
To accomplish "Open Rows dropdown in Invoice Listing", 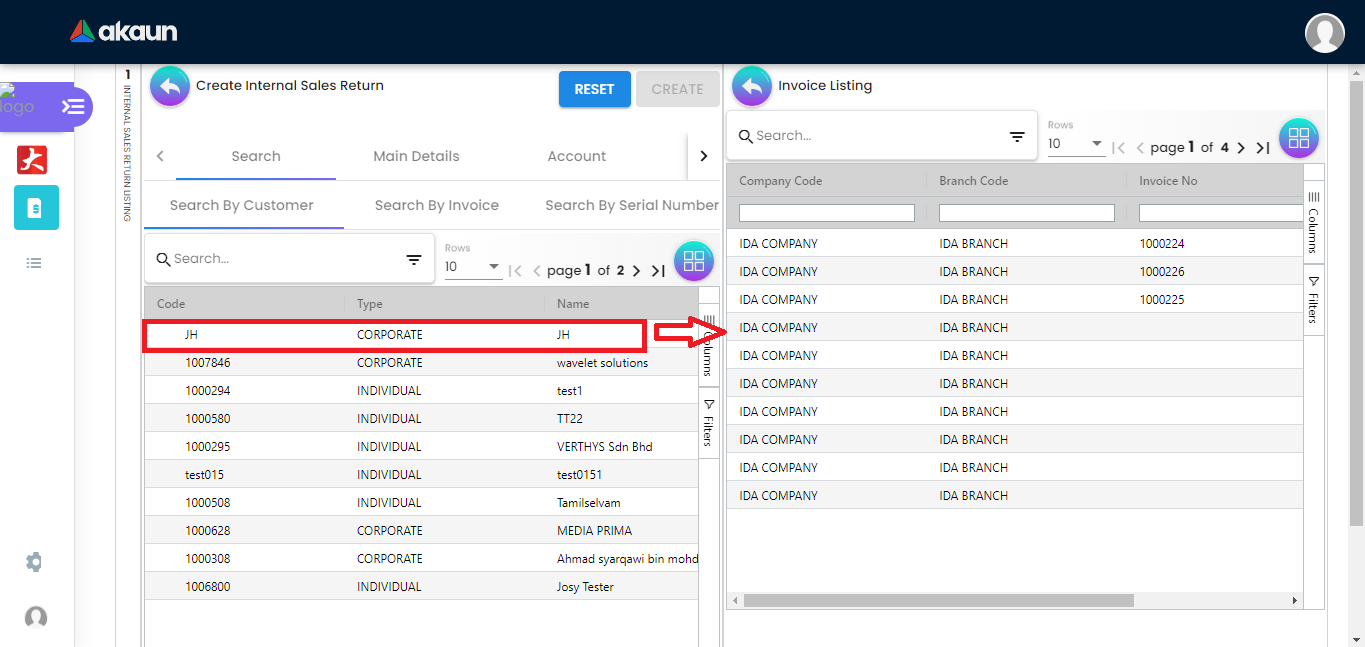I will pos(1076,145).
